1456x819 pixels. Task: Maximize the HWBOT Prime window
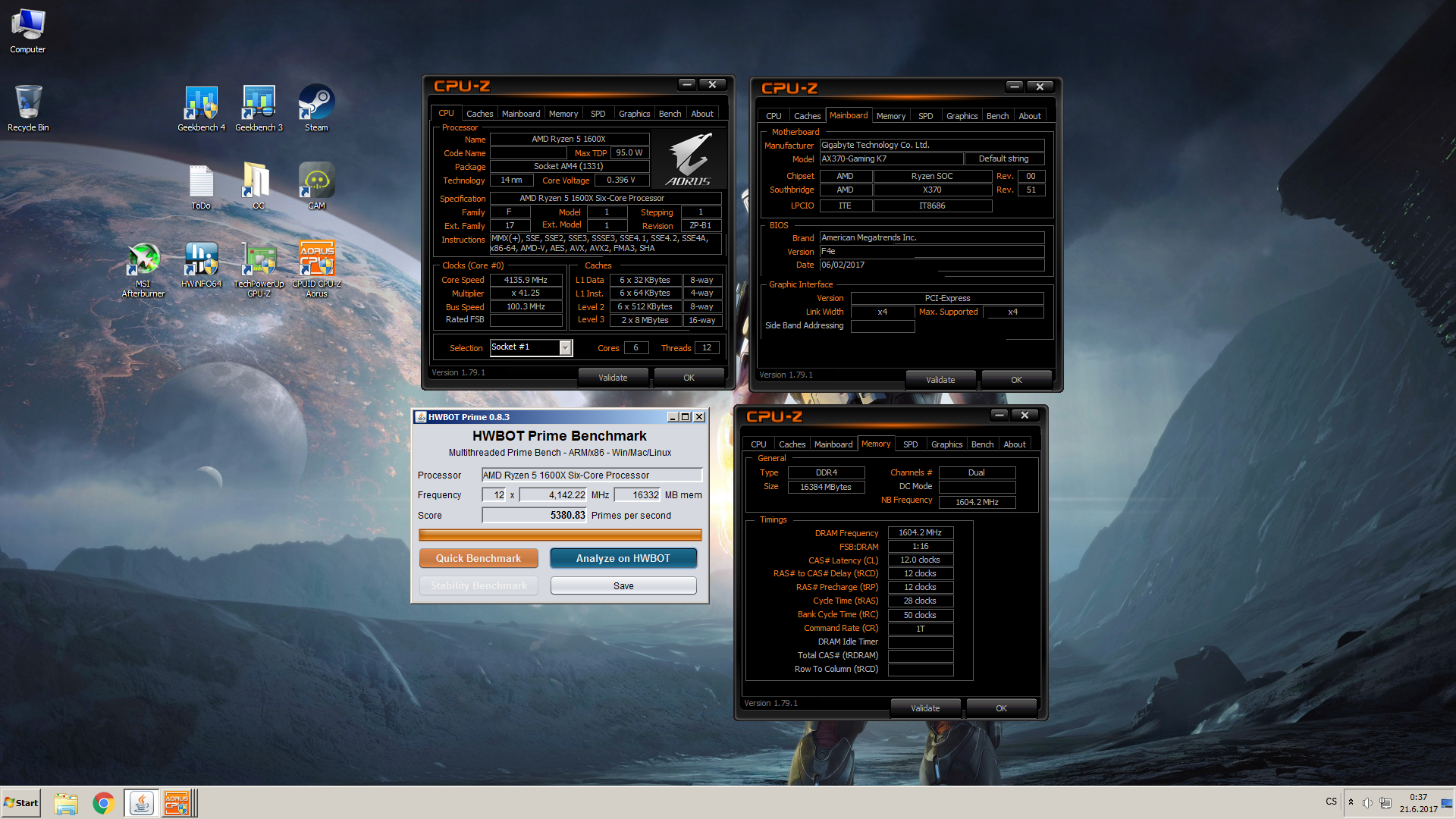click(x=686, y=417)
